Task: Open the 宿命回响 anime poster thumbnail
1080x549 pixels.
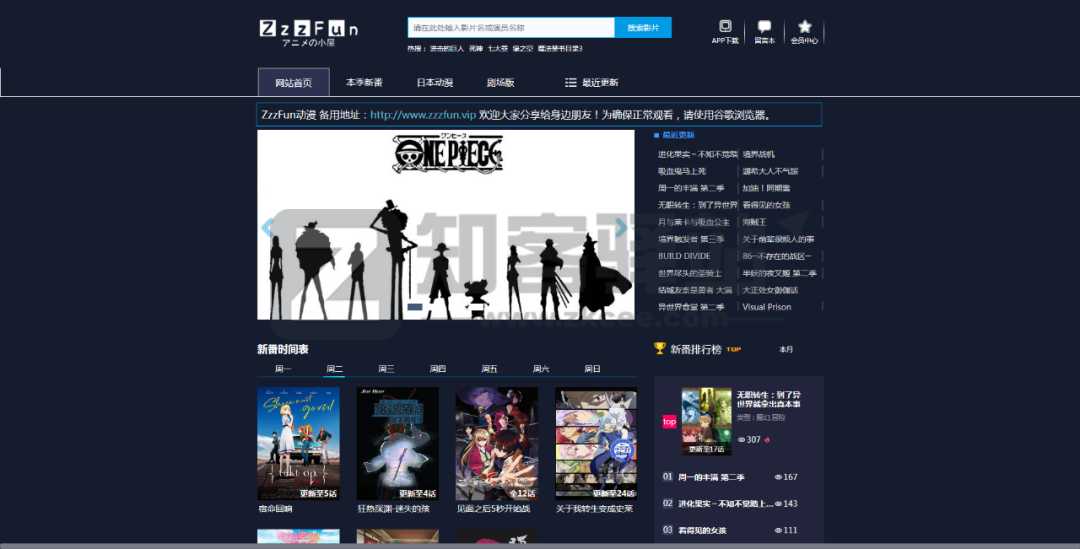Action: 298,443
